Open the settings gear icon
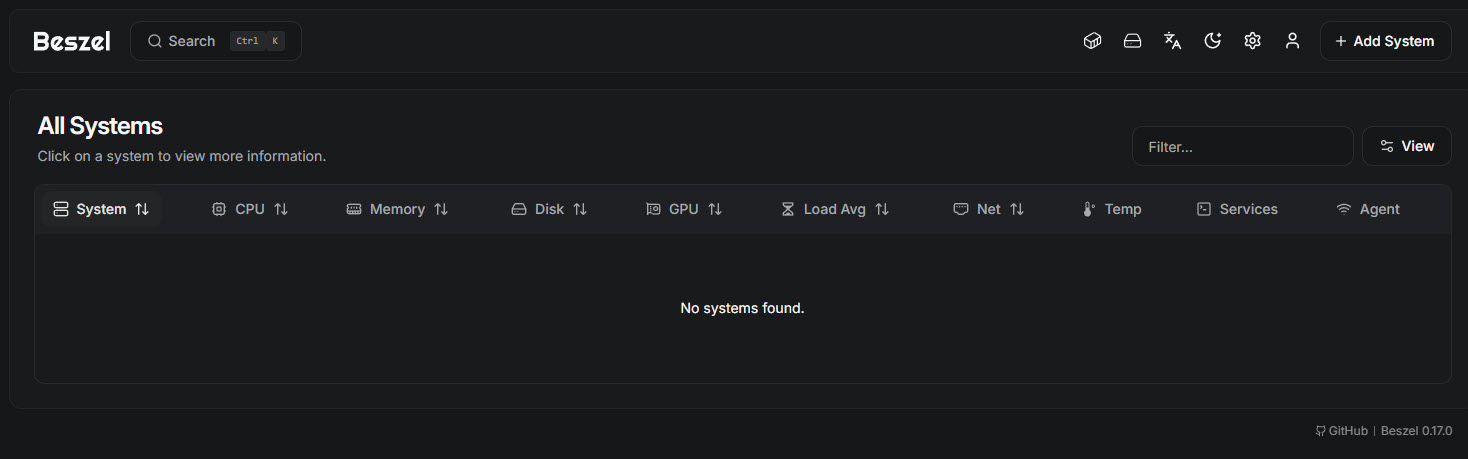The width and height of the screenshot is (1468, 459). click(1252, 41)
